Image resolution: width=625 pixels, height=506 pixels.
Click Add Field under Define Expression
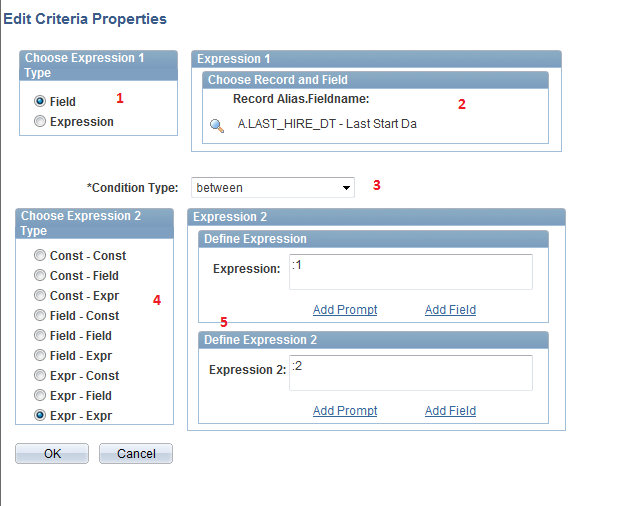click(x=450, y=310)
